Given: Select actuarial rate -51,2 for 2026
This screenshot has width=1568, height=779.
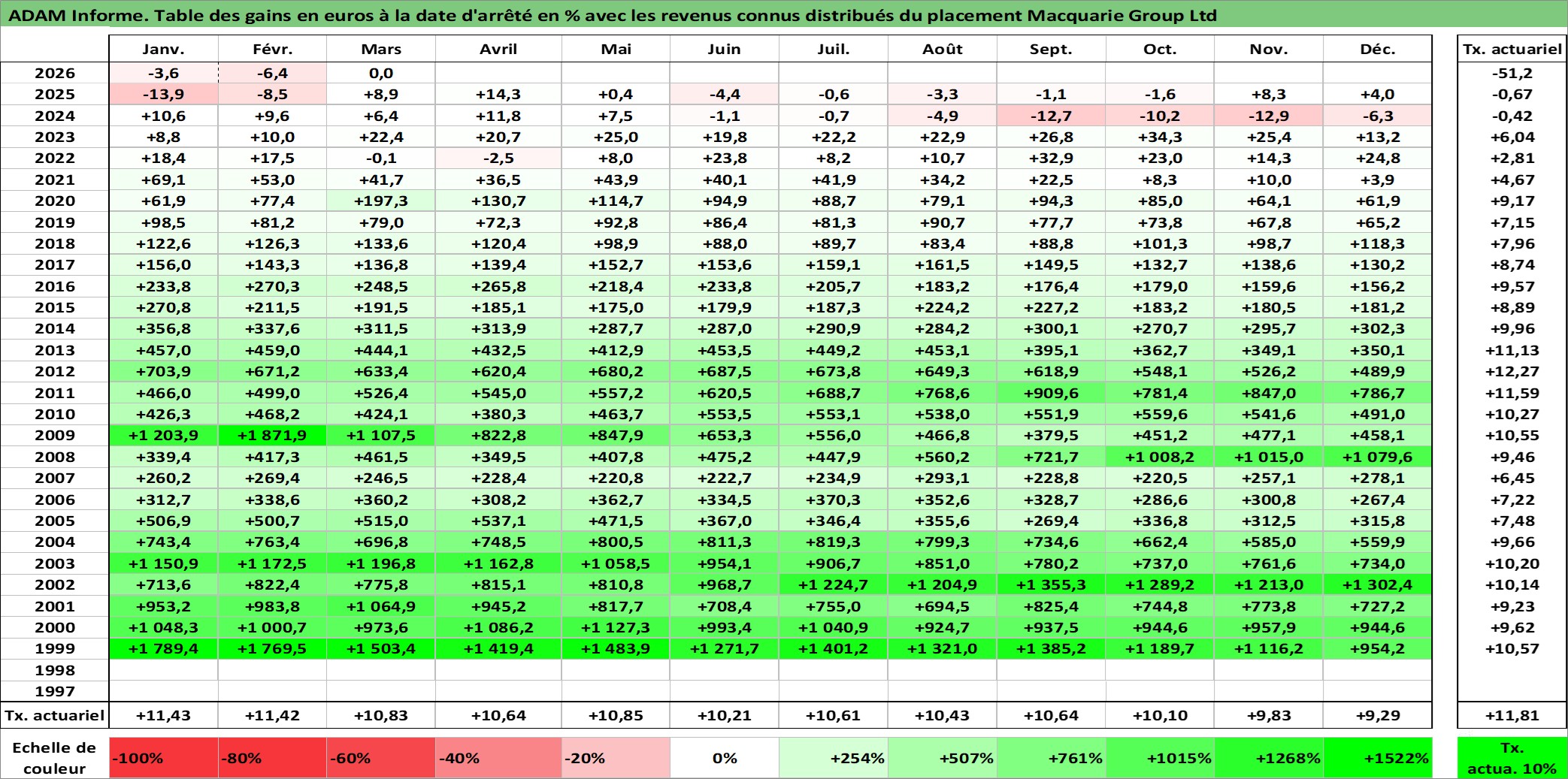Looking at the screenshot, I should click(1512, 73).
